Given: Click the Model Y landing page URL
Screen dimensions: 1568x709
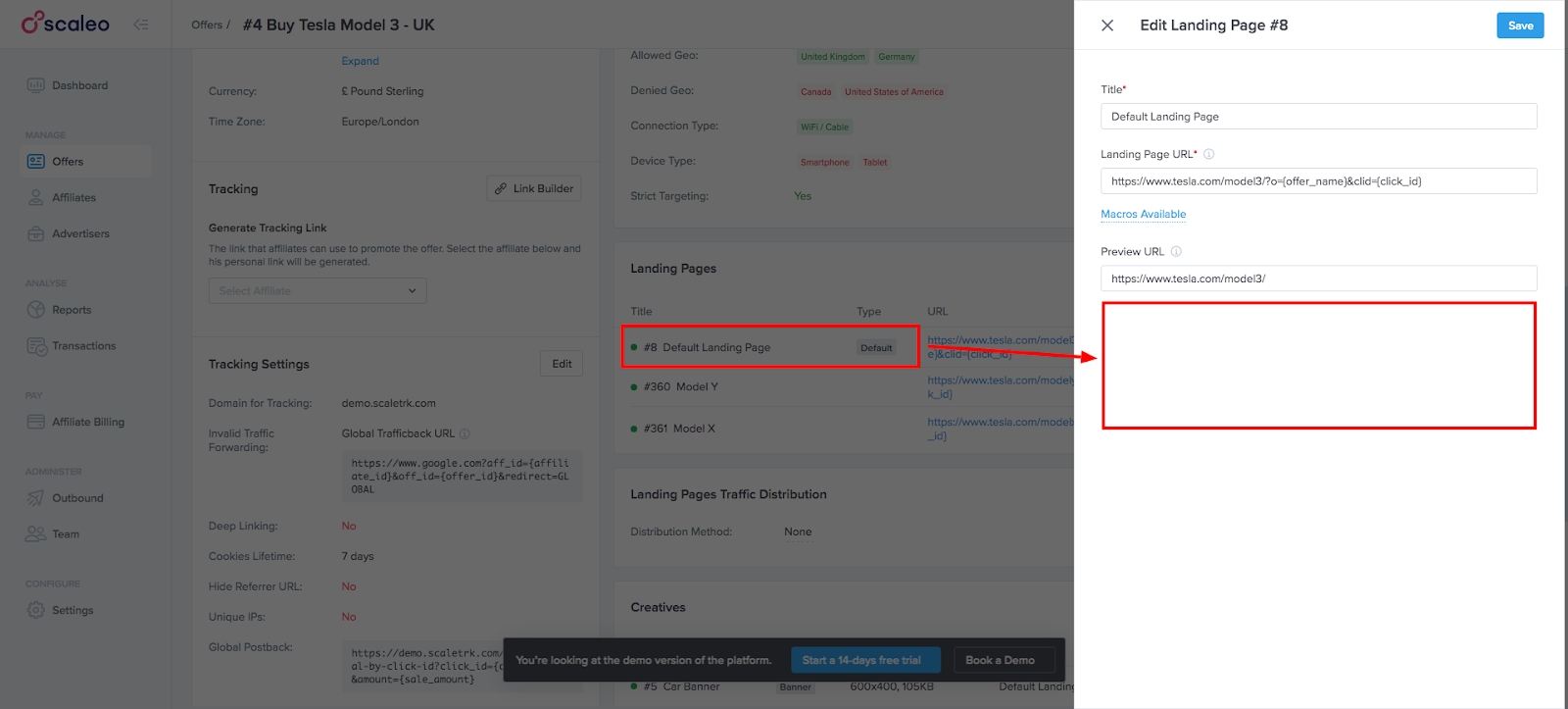Looking at the screenshot, I should point(1000,386).
